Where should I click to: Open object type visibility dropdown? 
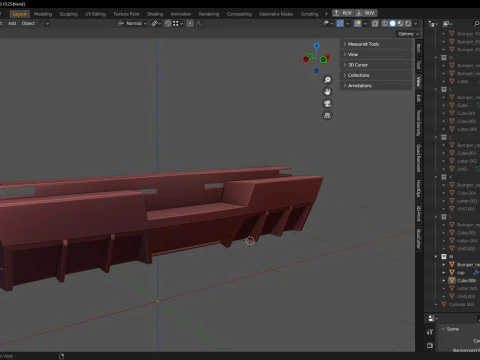[x=328, y=23]
